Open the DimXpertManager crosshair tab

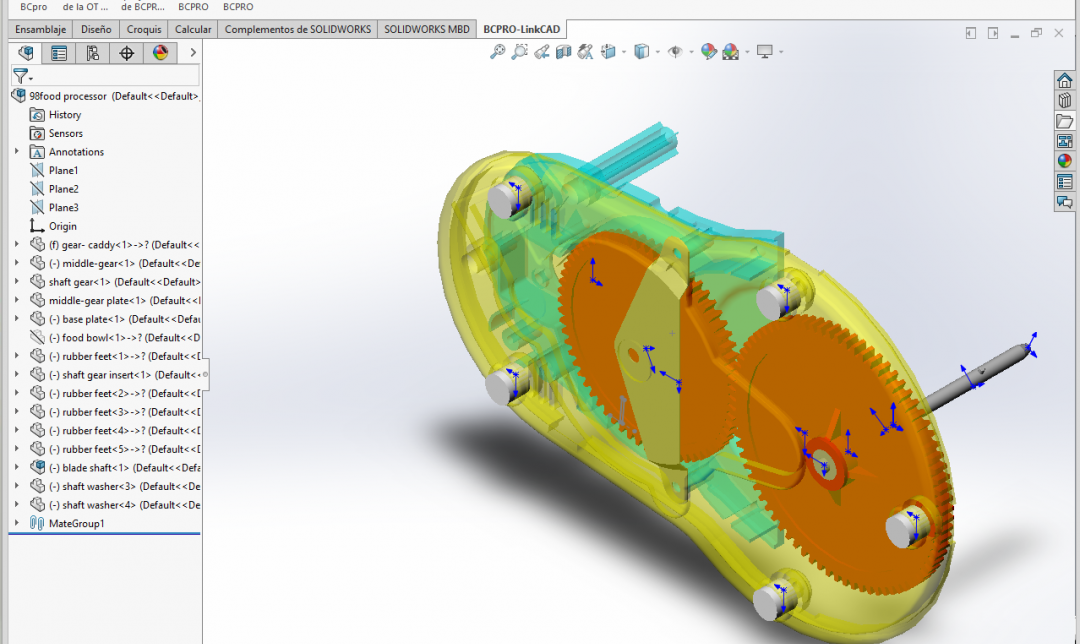(127, 53)
